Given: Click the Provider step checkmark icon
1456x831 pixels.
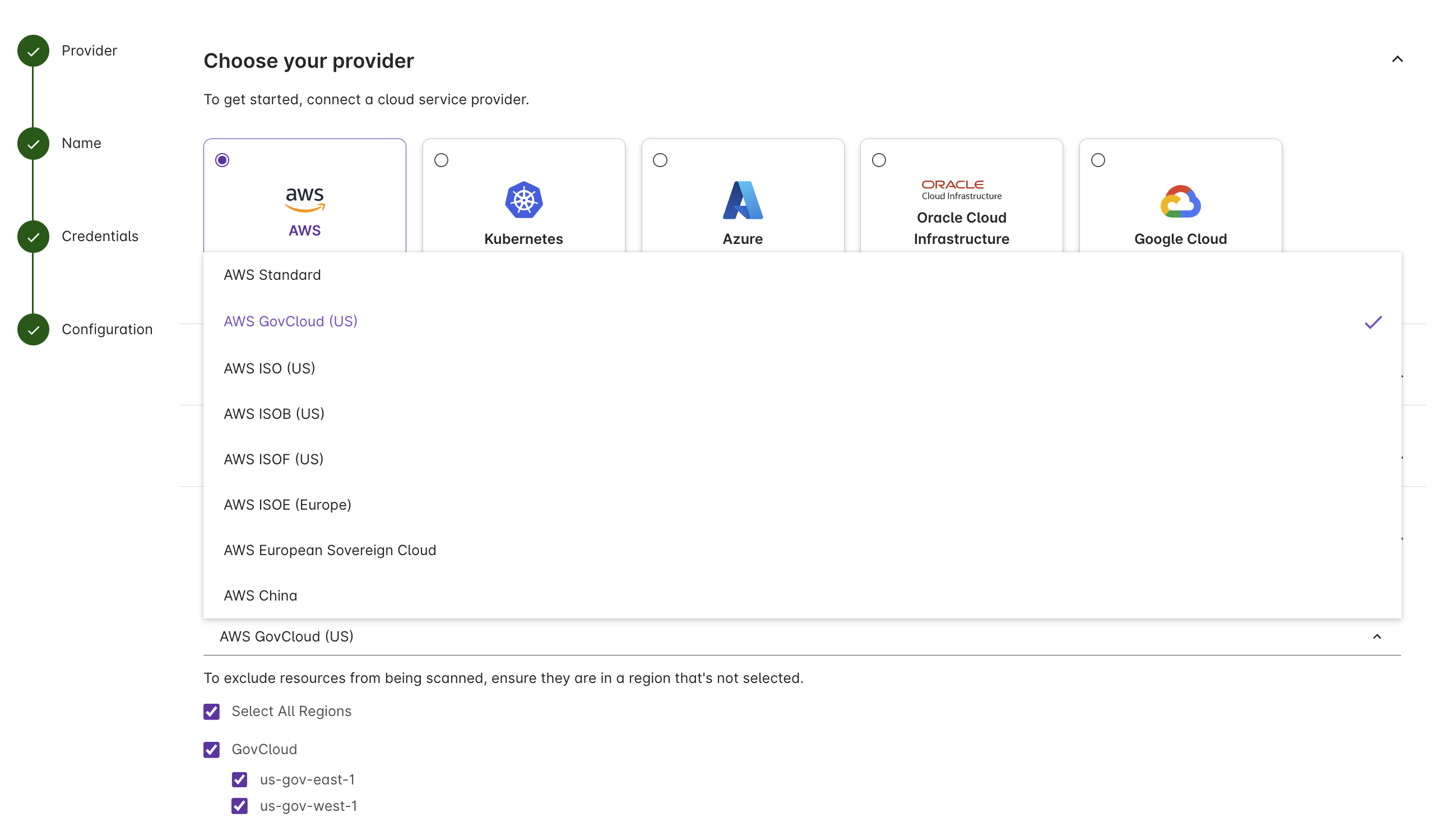Looking at the screenshot, I should (x=33, y=51).
